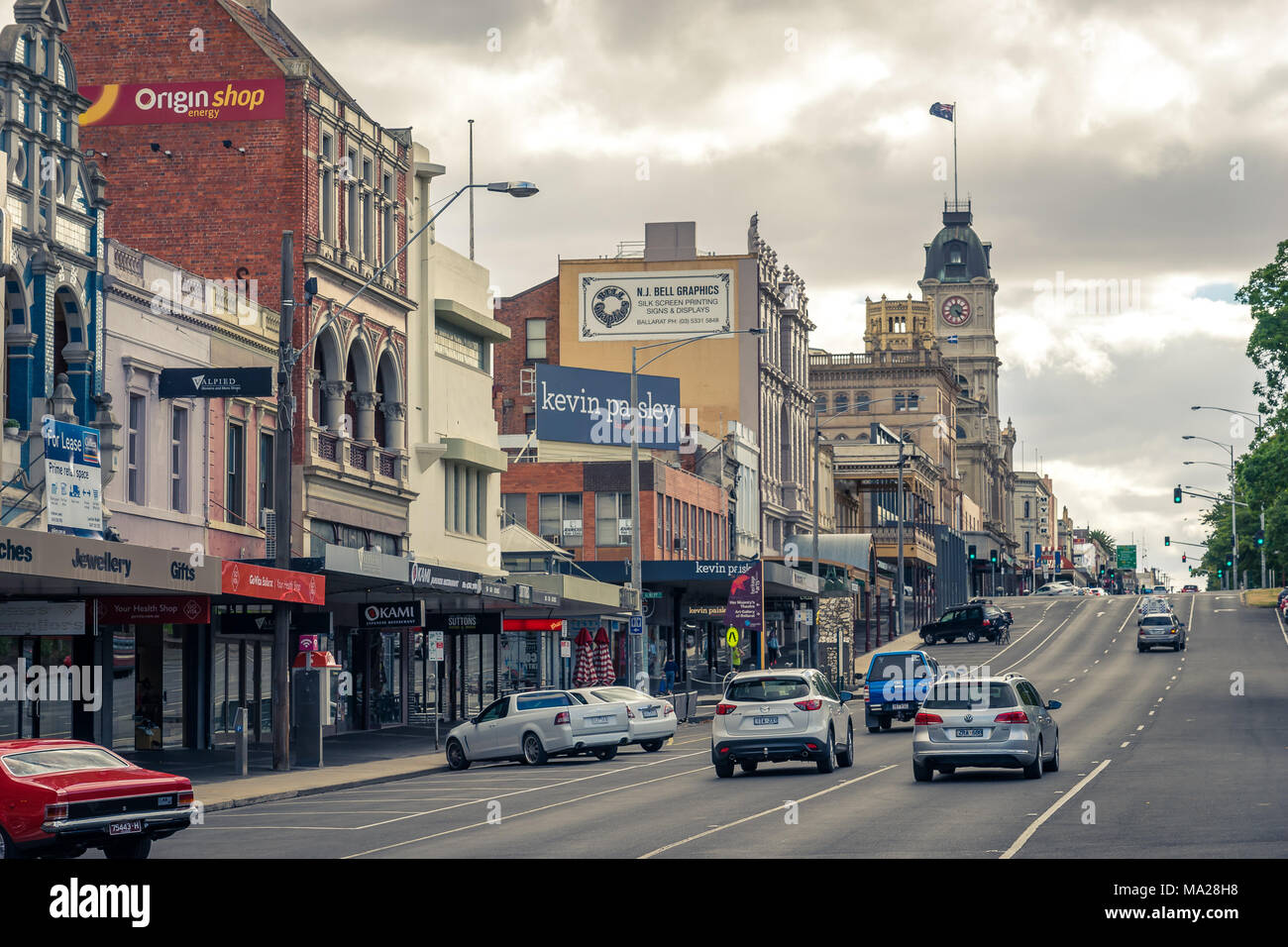The width and height of the screenshot is (1288, 947).
Task: Click the alamy logo in the bottom bar
Action: [x=100, y=903]
